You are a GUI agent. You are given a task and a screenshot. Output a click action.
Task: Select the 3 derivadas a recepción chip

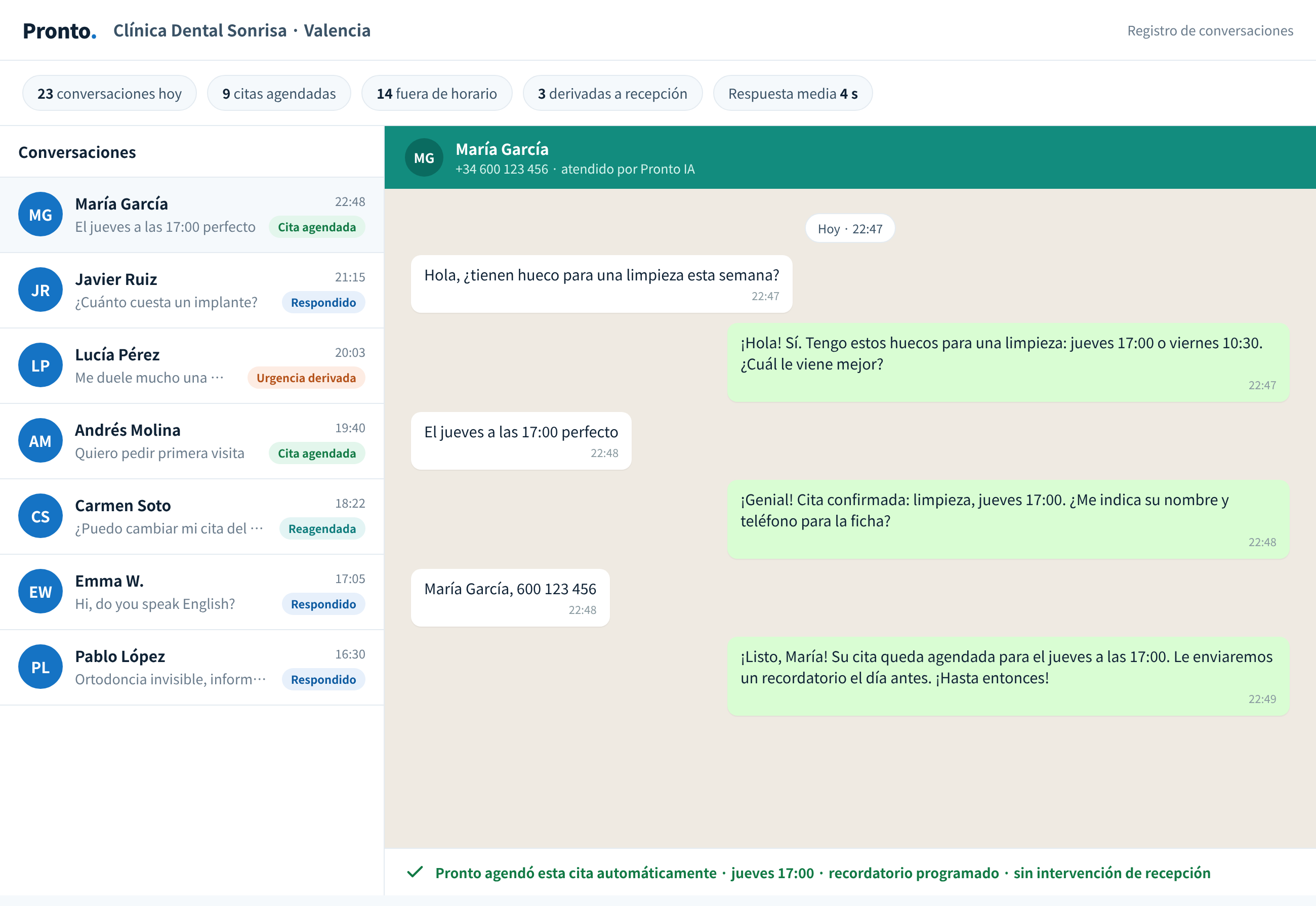click(x=612, y=93)
